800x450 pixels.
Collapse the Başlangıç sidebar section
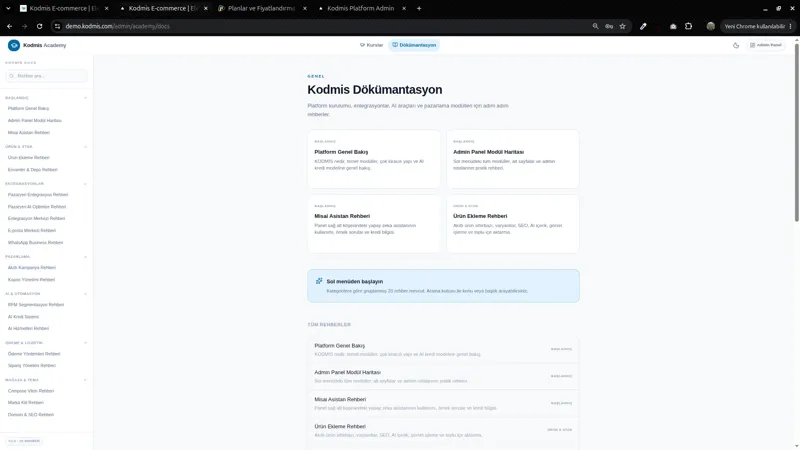(85, 98)
